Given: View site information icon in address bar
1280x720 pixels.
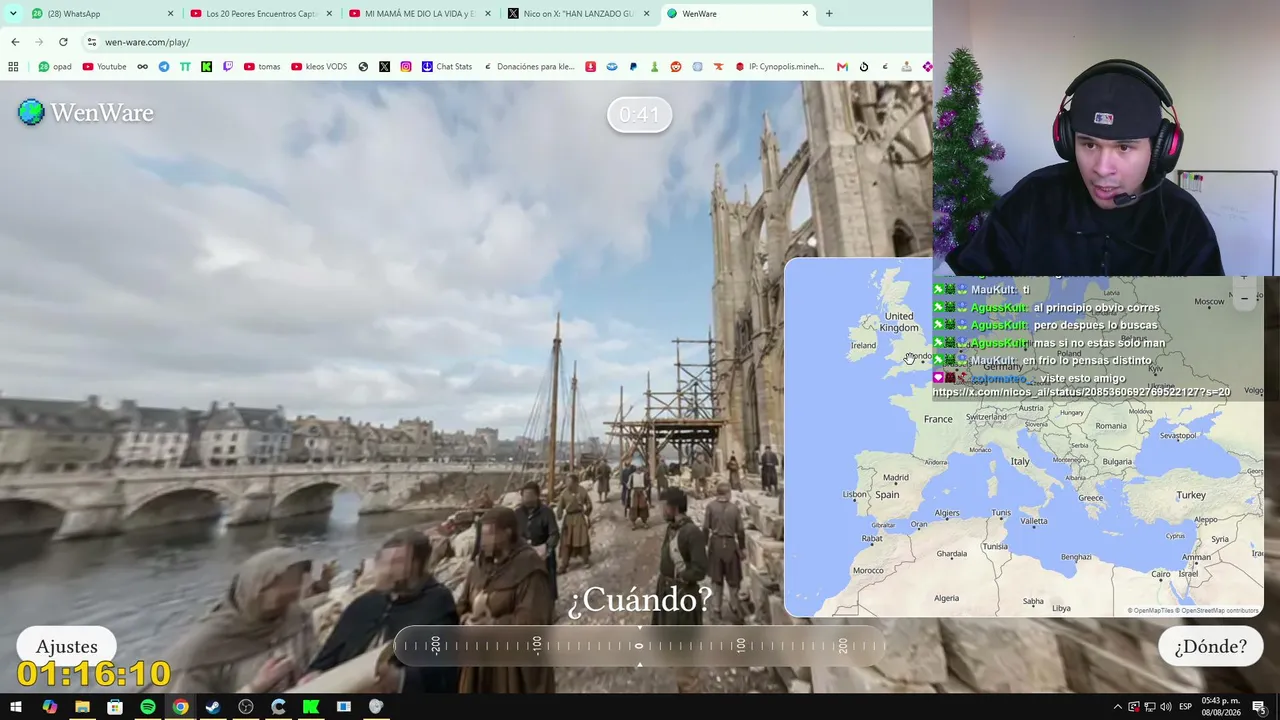Looking at the screenshot, I should (91, 42).
